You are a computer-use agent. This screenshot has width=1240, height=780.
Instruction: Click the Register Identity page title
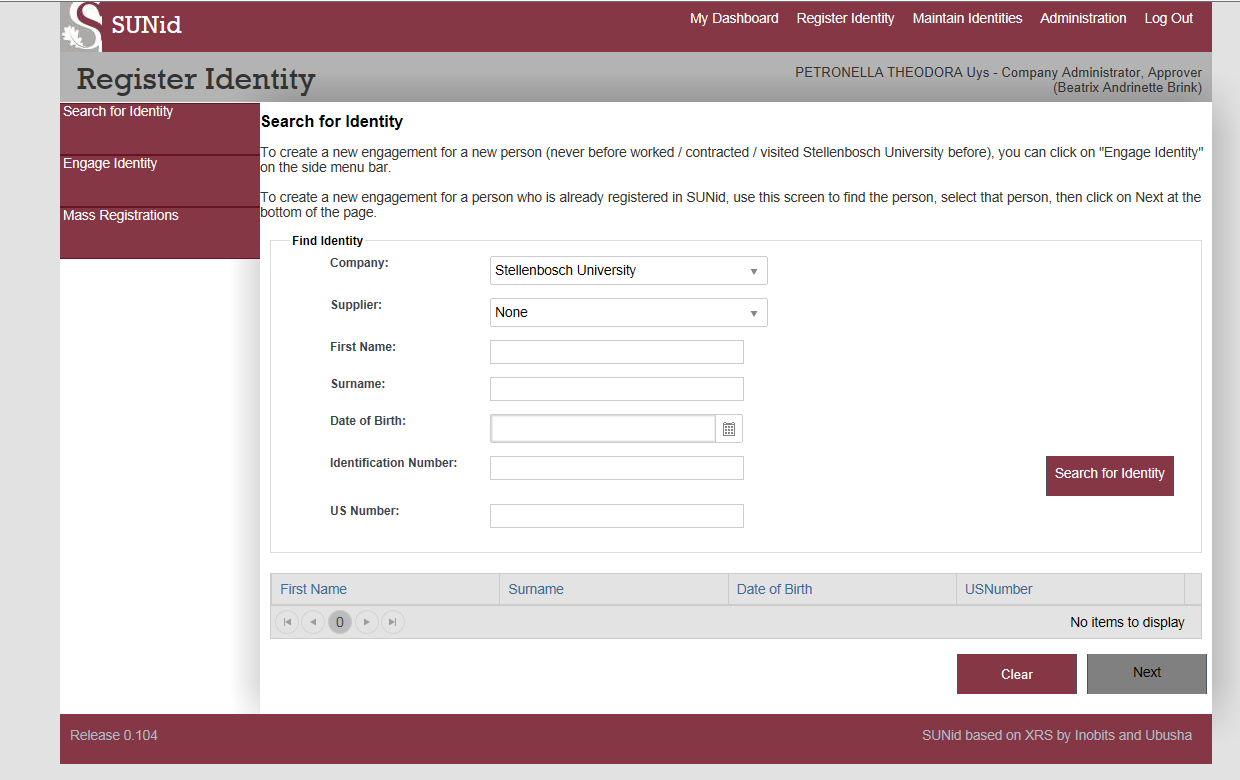[196, 79]
